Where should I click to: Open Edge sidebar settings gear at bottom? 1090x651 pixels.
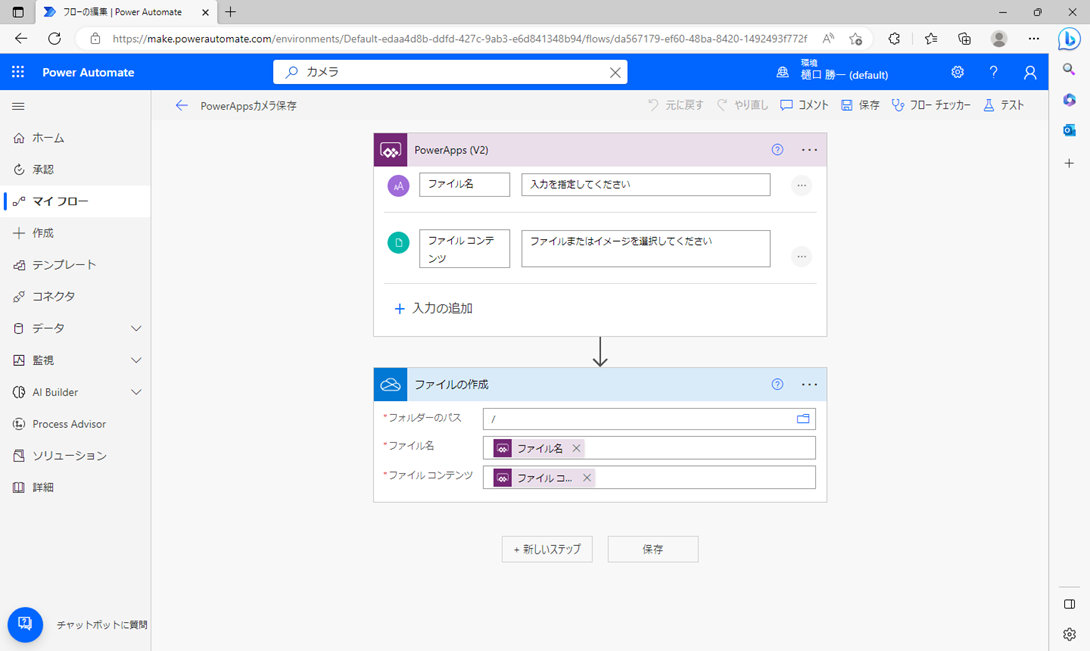1069,634
